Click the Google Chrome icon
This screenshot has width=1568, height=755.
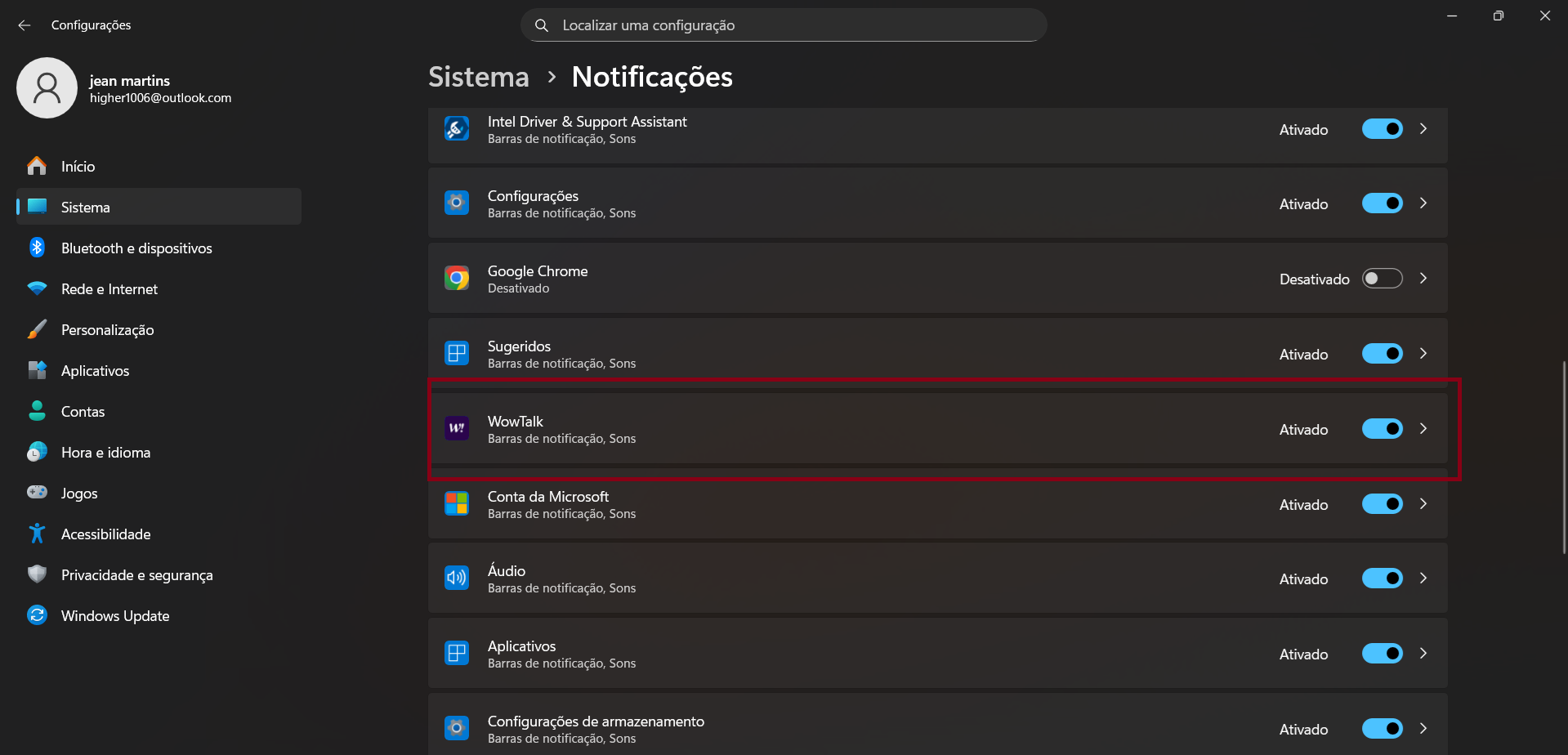point(456,279)
